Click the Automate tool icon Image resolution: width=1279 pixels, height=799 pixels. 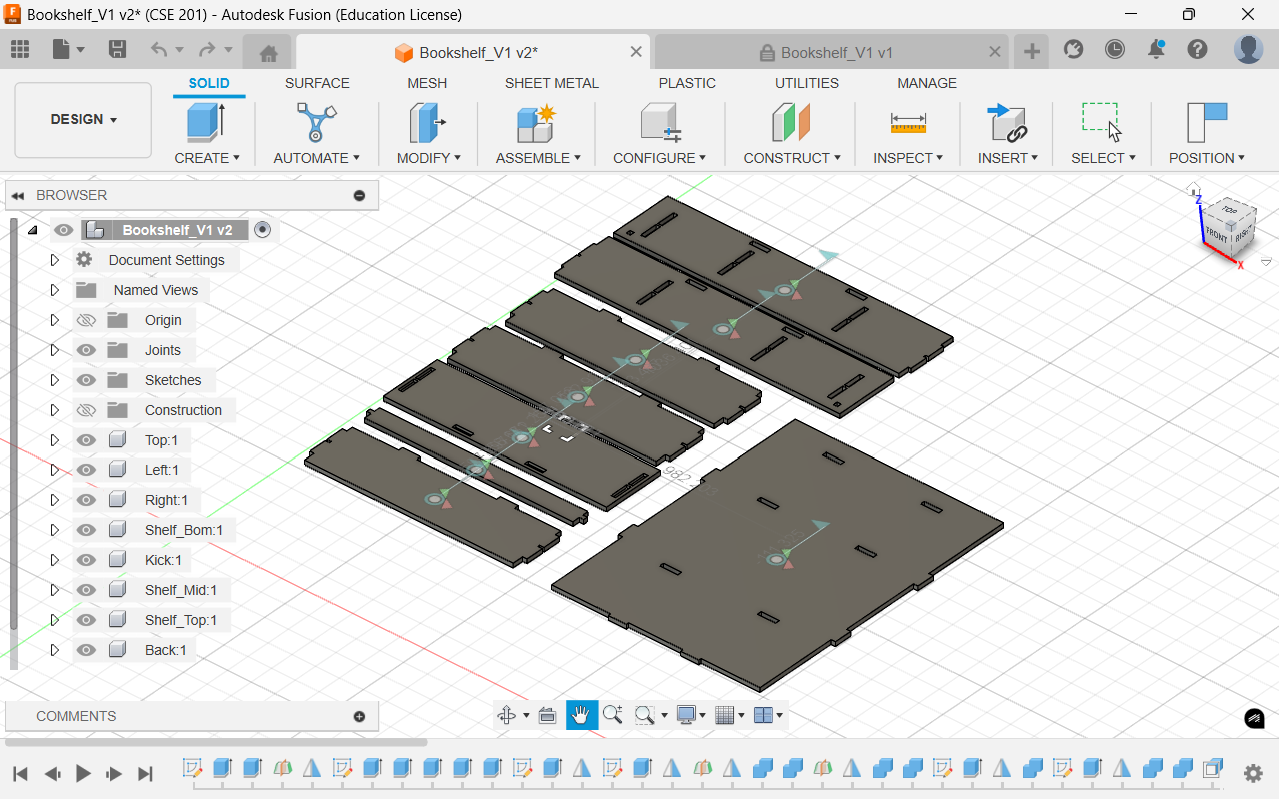tap(316, 122)
